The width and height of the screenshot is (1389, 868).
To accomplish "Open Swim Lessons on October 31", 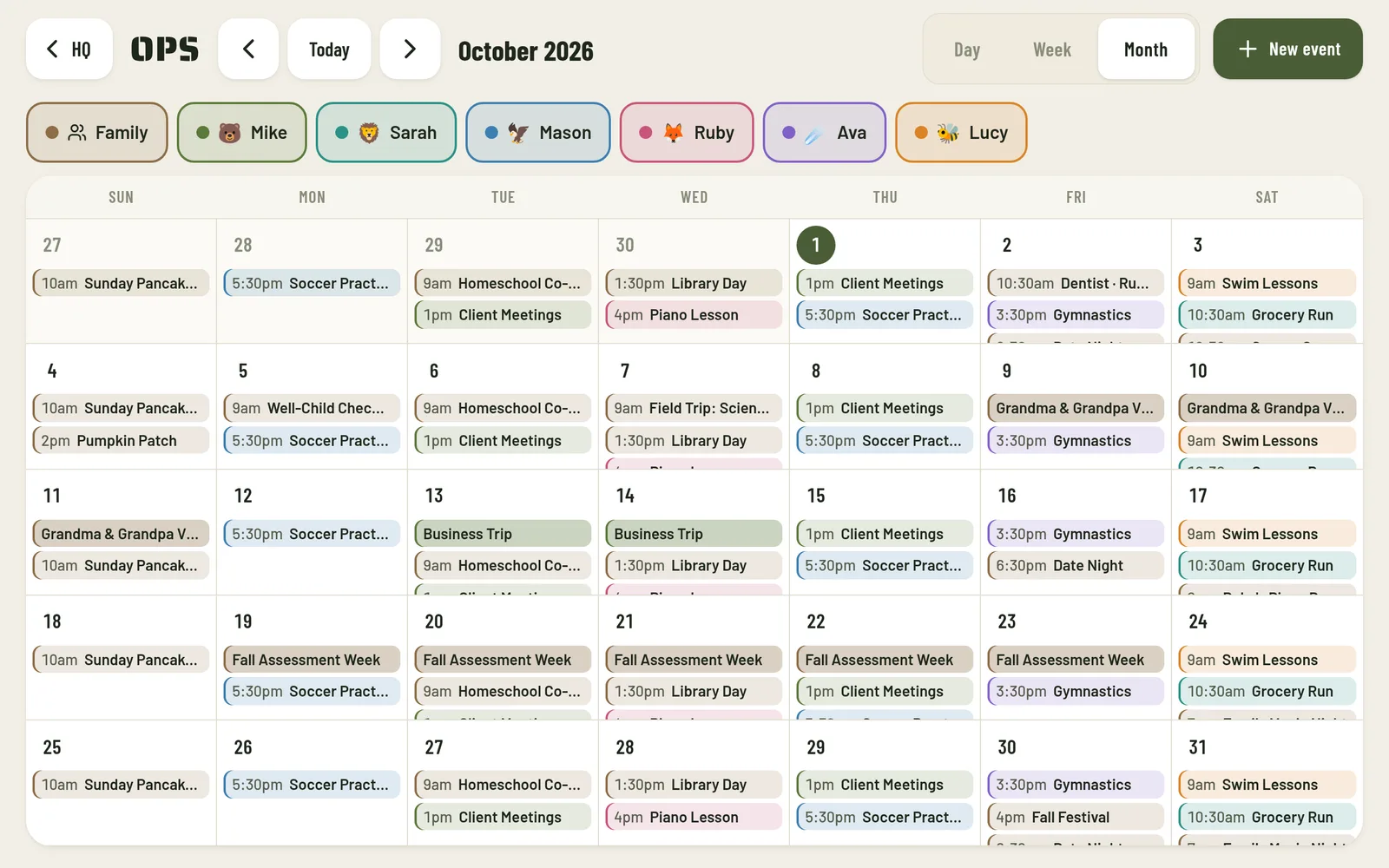I will pyautogui.click(x=1267, y=785).
